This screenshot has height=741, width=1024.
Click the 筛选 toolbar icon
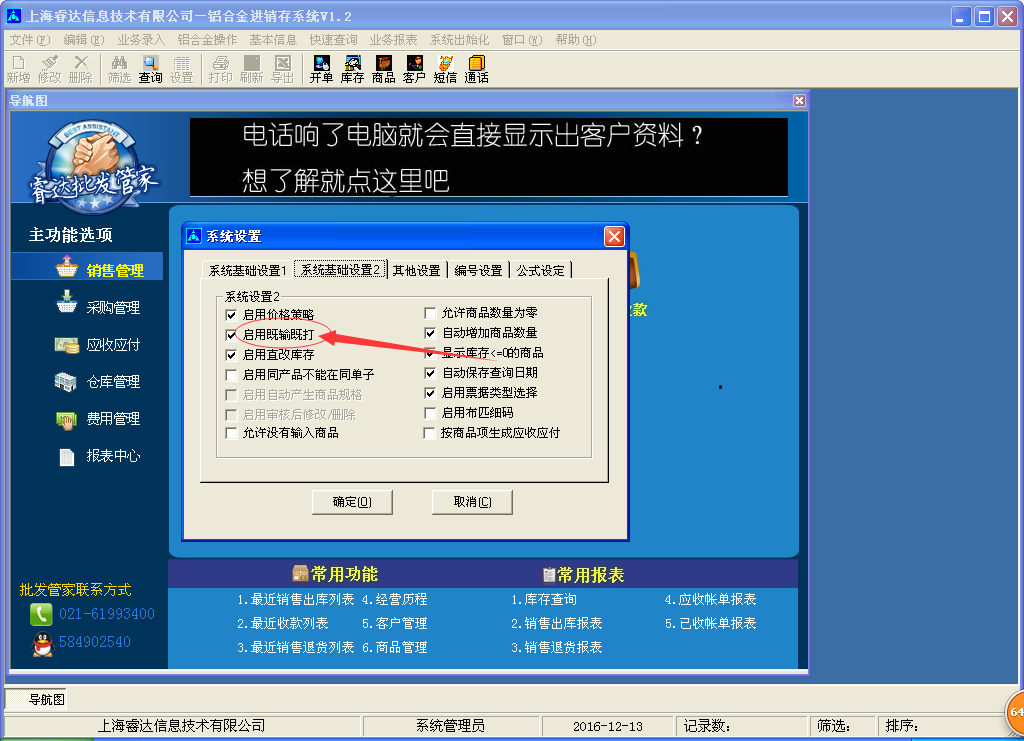(120, 69)
